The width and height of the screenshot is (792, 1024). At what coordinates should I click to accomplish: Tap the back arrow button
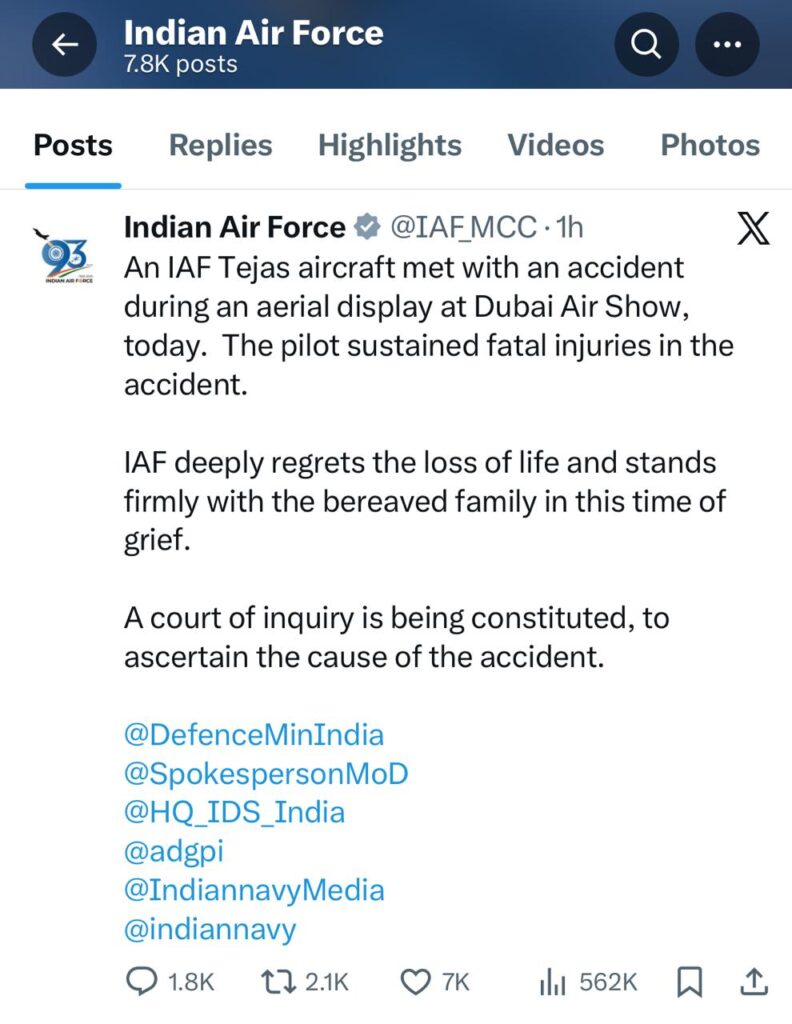[65, 45]
